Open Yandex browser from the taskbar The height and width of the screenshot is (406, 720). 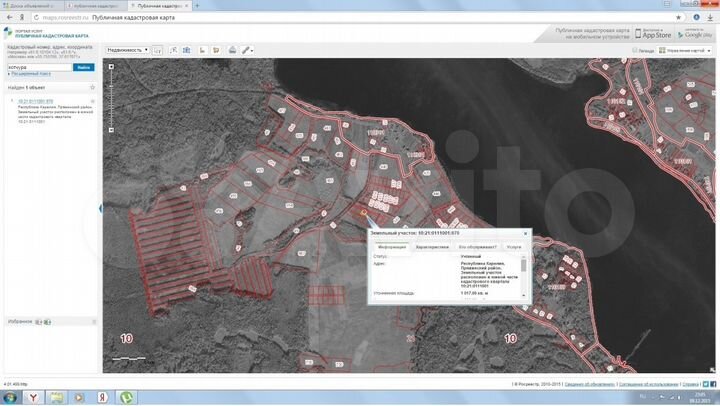coord(32,397)
